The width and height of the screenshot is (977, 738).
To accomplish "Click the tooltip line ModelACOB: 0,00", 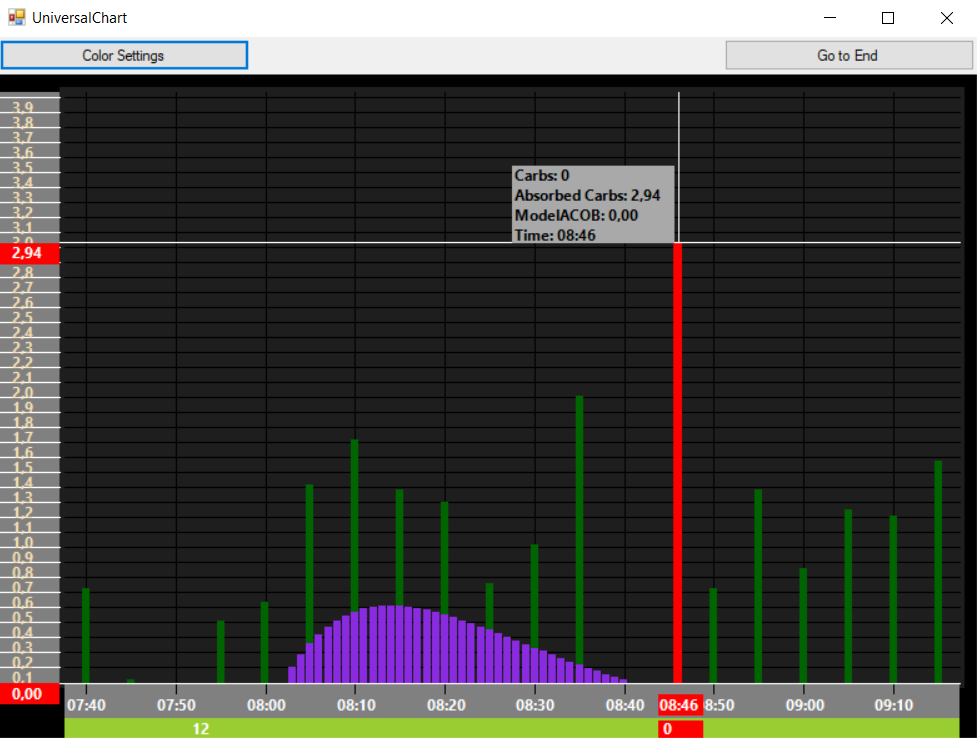I will (576, 215).
